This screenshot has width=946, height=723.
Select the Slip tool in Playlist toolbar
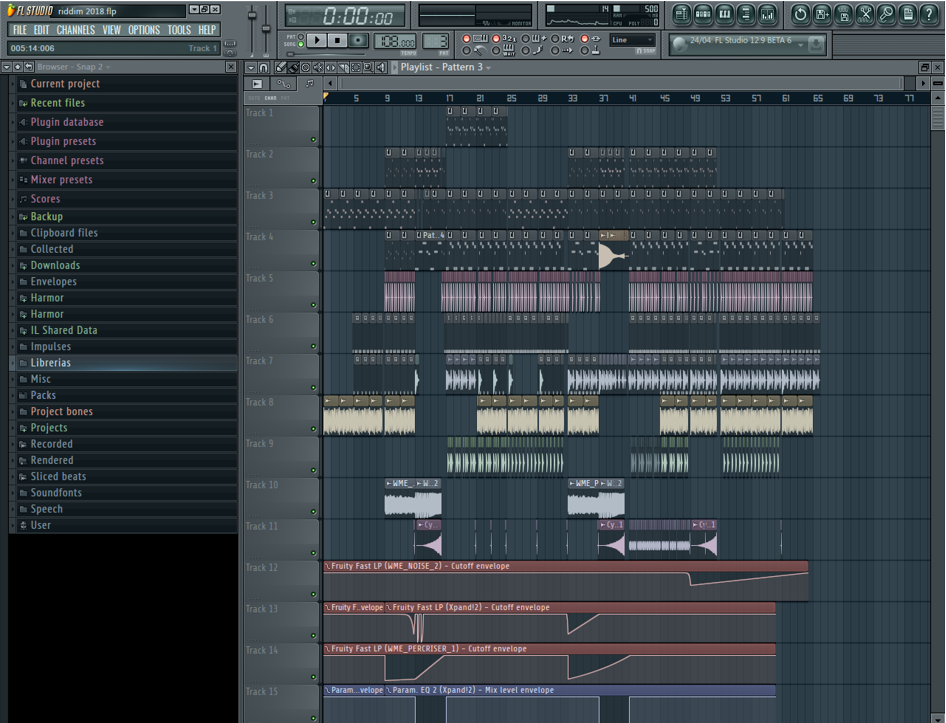click(x=331, y=67)
